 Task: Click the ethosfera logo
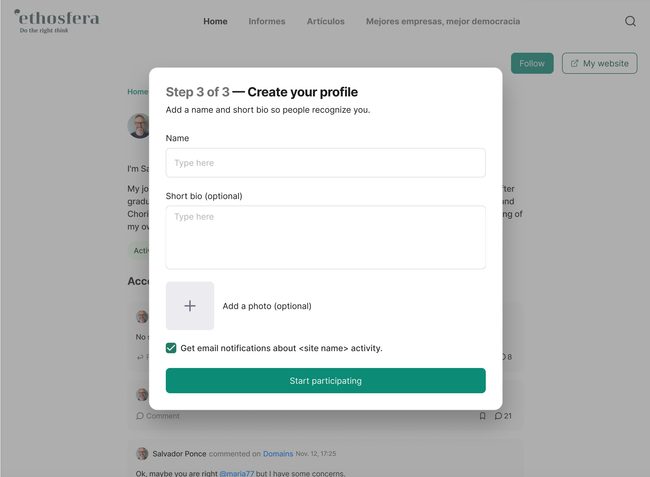tap(57, 20)
